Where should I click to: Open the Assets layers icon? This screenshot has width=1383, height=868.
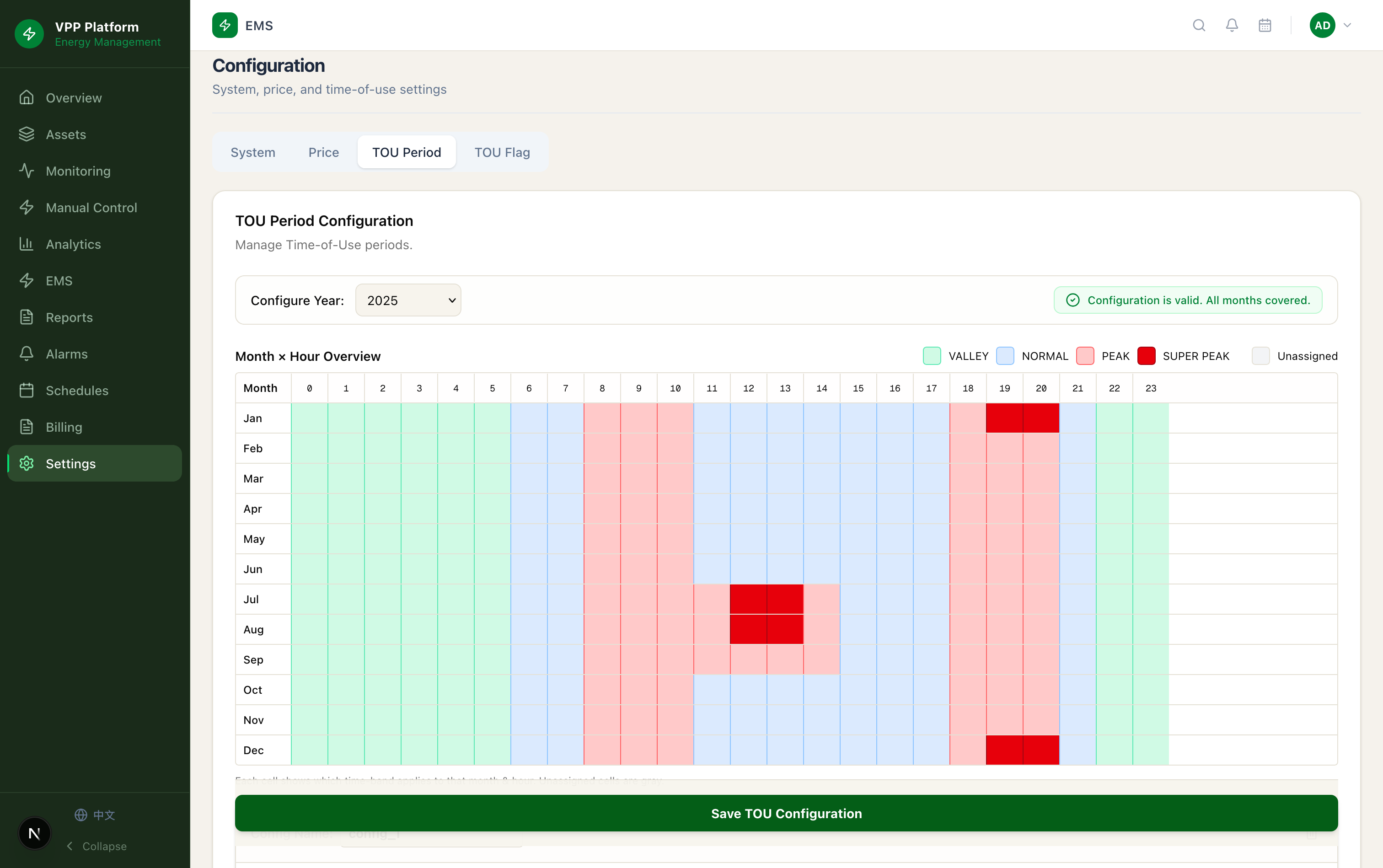[27, 134]
